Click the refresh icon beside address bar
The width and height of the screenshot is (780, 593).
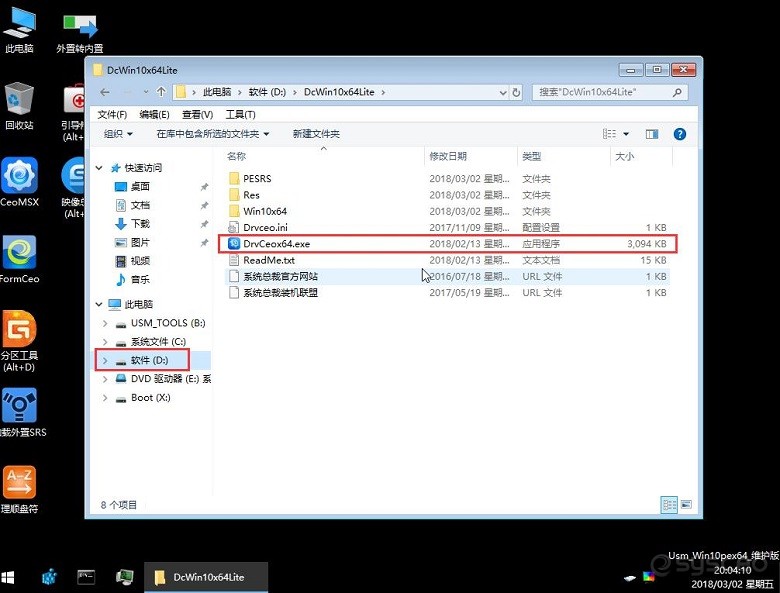coord(516,92)
